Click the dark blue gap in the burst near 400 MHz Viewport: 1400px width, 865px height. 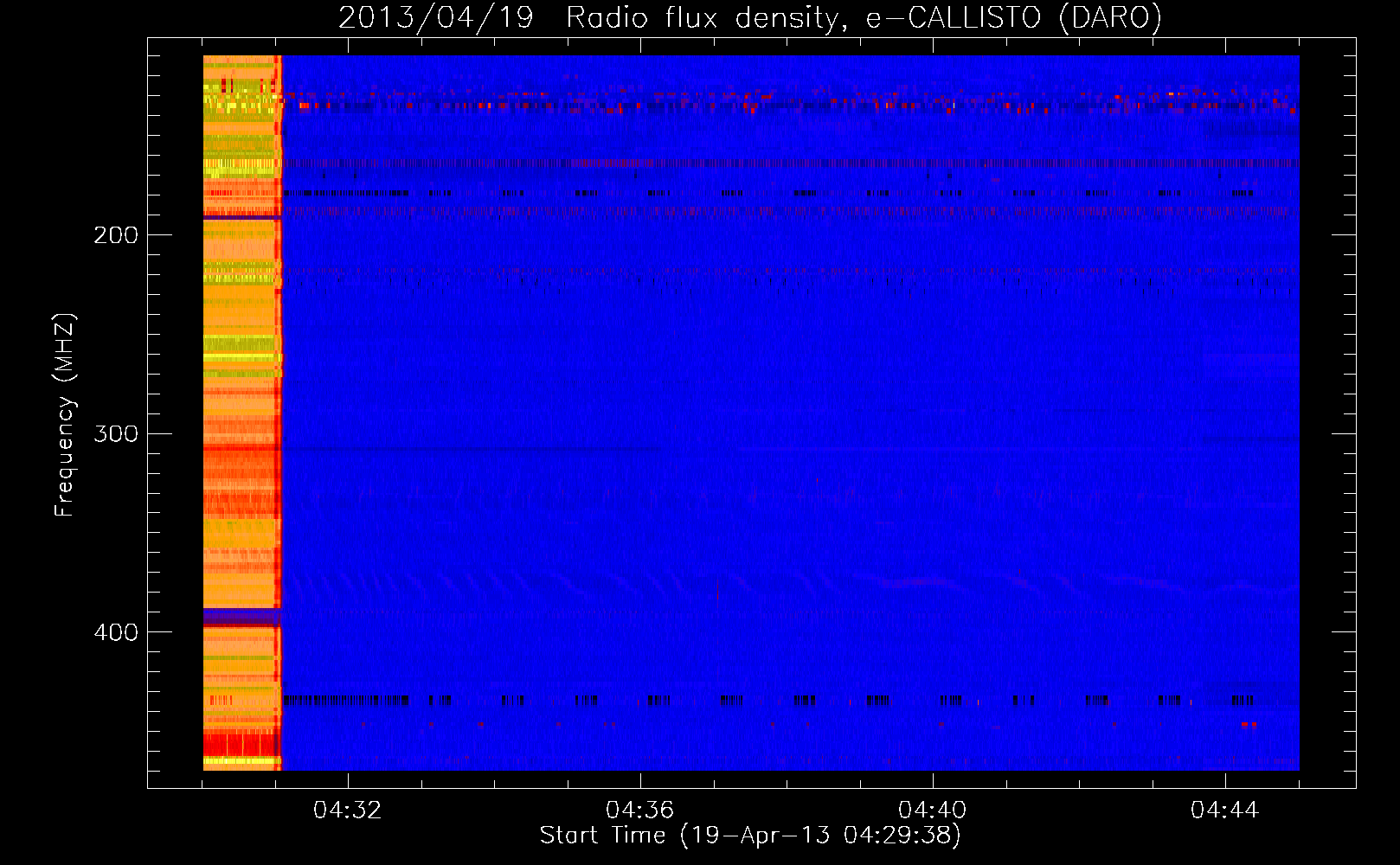click(242, 618)
